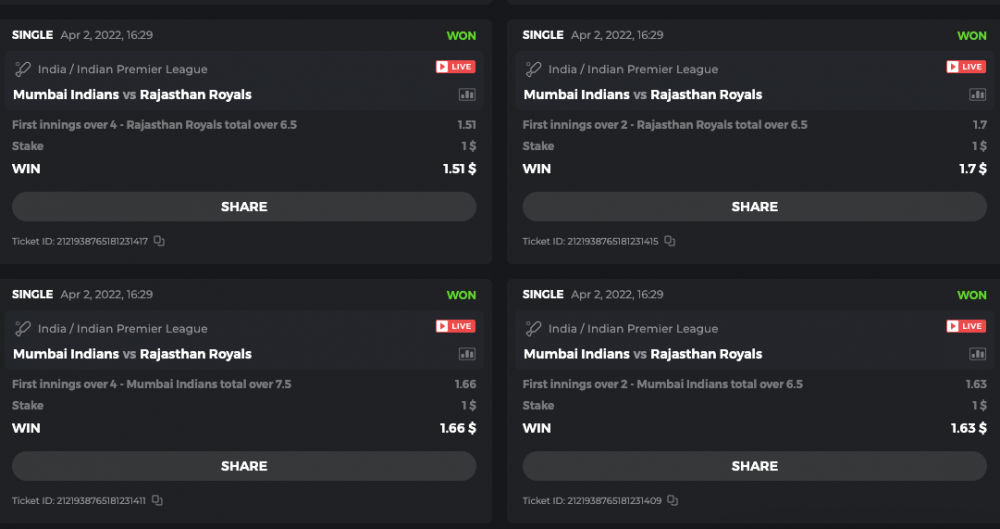The height and width of the screenshot is (529, 1000).
Task: Open Mumbai Indians vs Rajasthan Royals on 1.66 bet
Action: (132, 354)
